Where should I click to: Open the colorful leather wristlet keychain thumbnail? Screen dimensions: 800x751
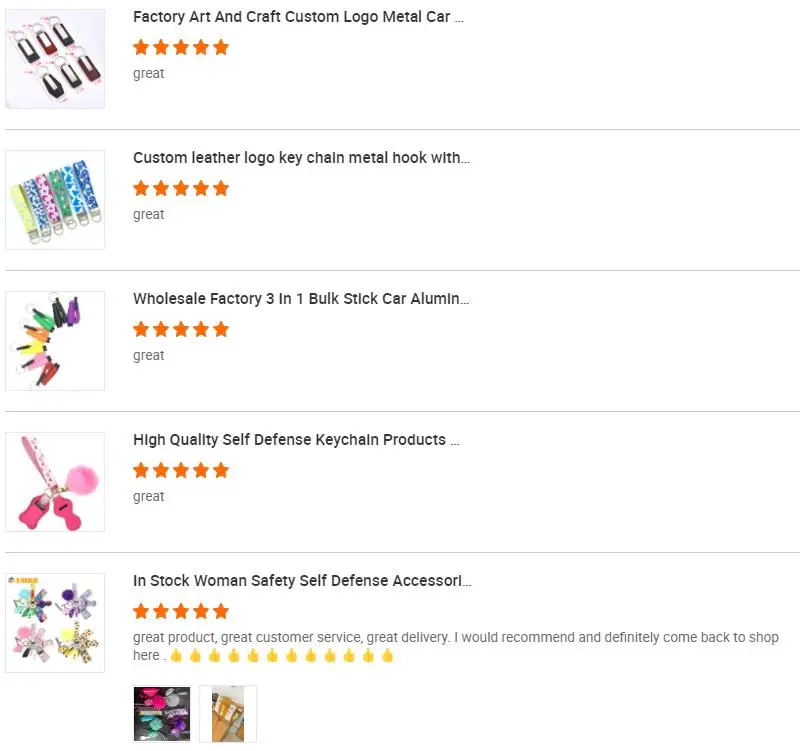[55, 200]
